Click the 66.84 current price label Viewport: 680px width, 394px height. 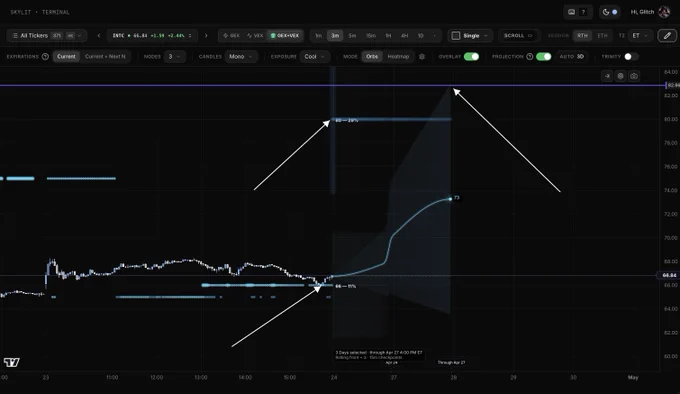click(668, 275)
